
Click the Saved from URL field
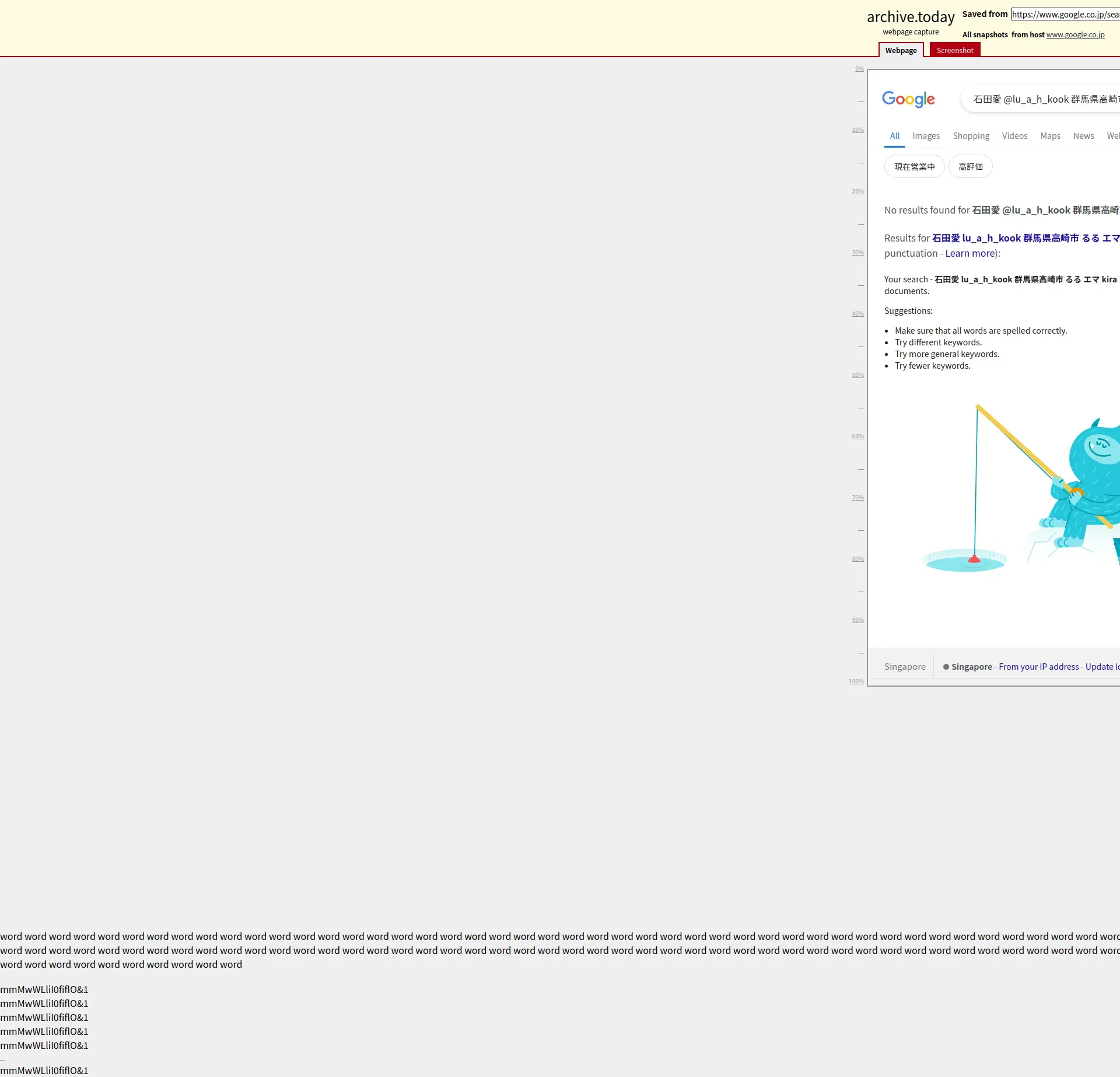point(1065,15)
